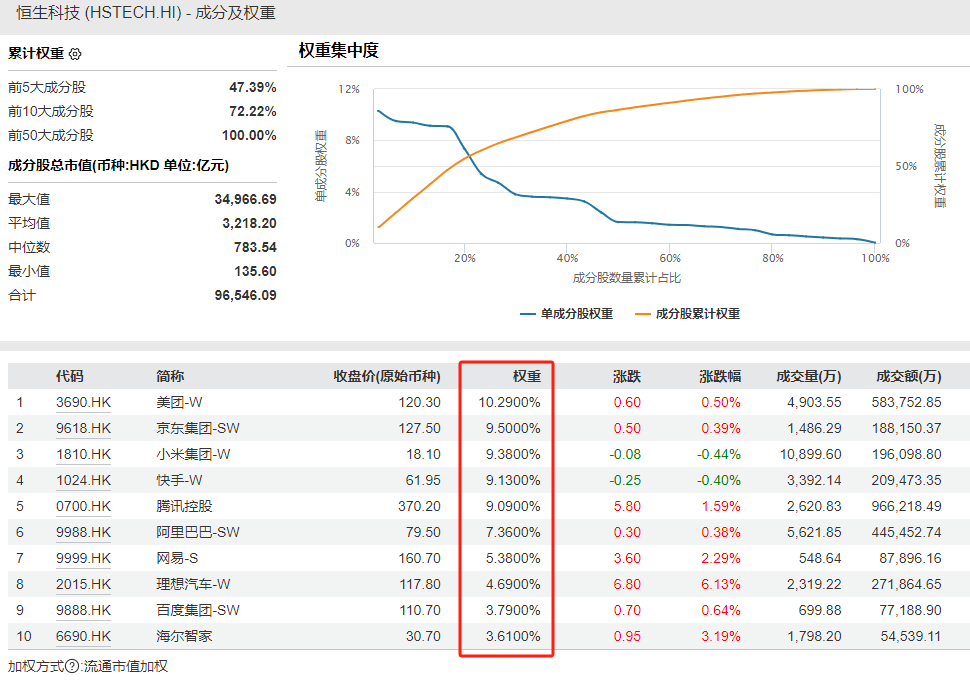Click the 7.3600% weight value
Image resolution: width=970 pixels, height=682 pixels.
(513, 532)
